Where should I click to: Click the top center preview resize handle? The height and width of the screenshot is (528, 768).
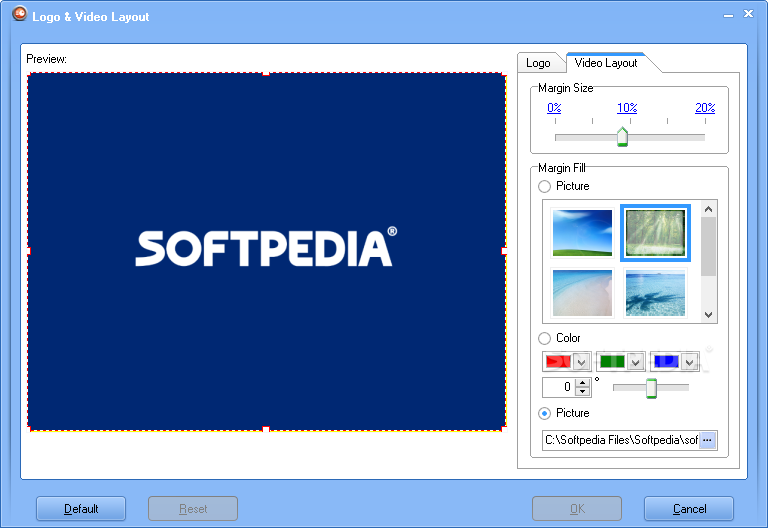266,73
